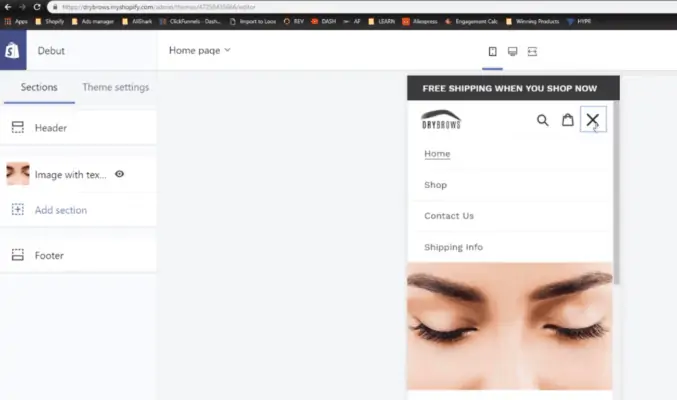
Task: Select Home in the mobile menu
Action: (437, 154)
